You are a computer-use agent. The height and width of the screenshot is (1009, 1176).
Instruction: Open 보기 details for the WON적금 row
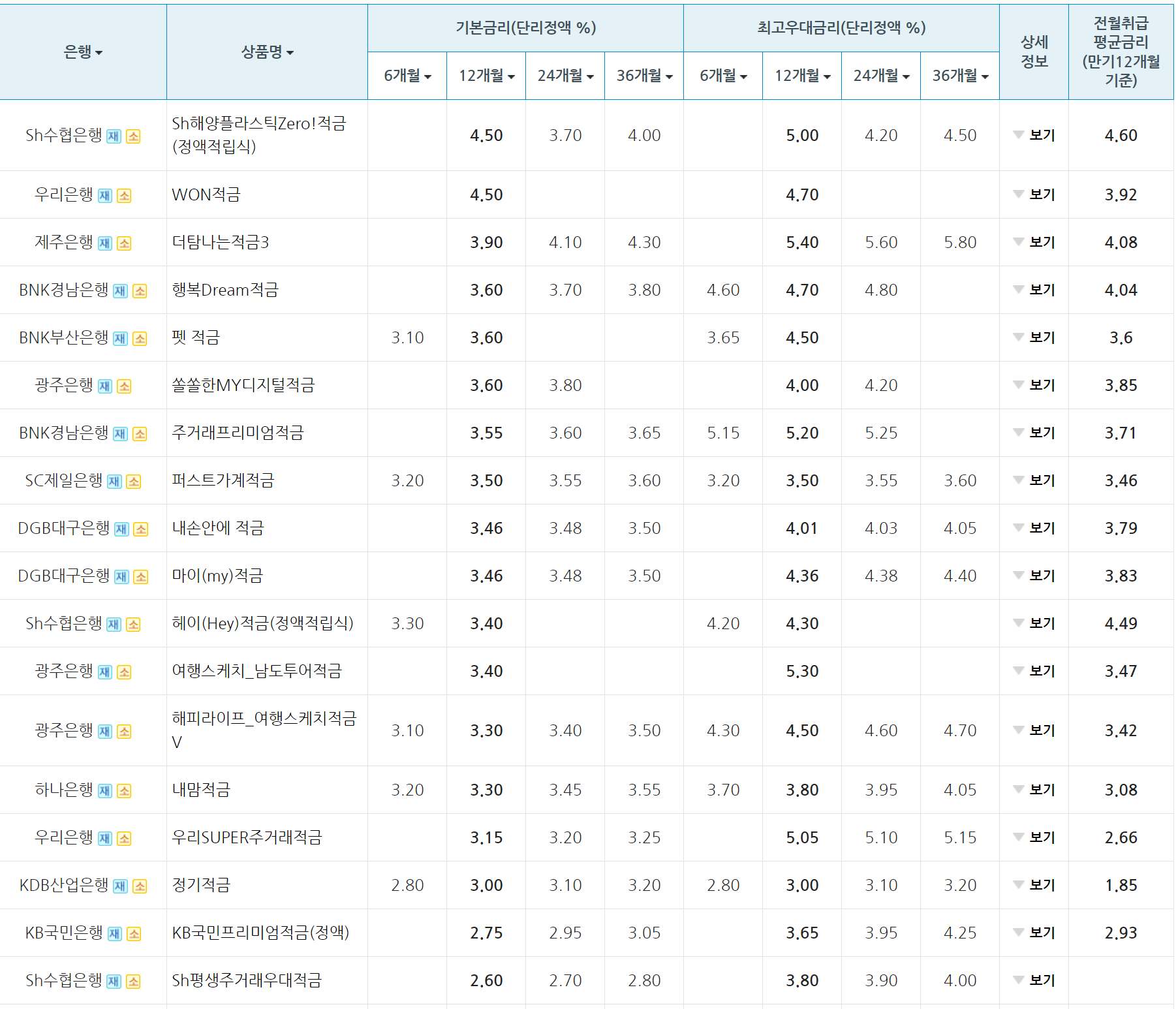(1034, 194)
